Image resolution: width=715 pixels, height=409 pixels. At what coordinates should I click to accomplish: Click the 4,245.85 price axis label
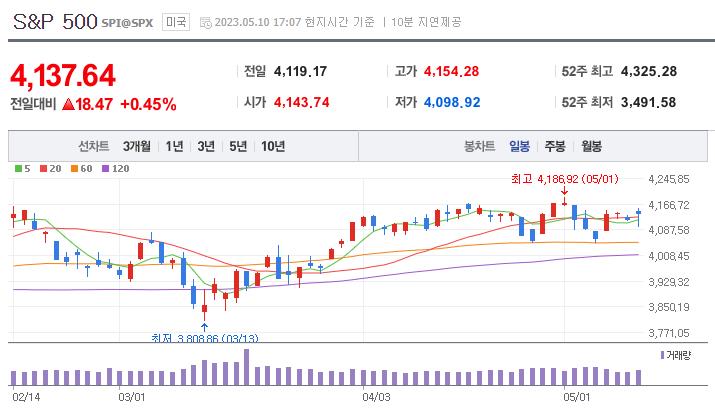click(x=669, y=179)
